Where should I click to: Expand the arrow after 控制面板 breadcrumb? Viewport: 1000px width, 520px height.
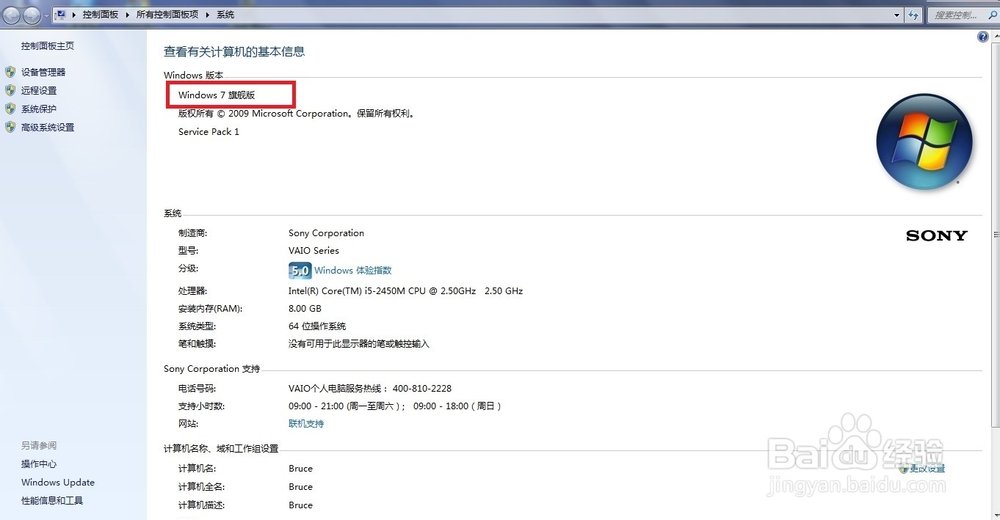[127, 15]
